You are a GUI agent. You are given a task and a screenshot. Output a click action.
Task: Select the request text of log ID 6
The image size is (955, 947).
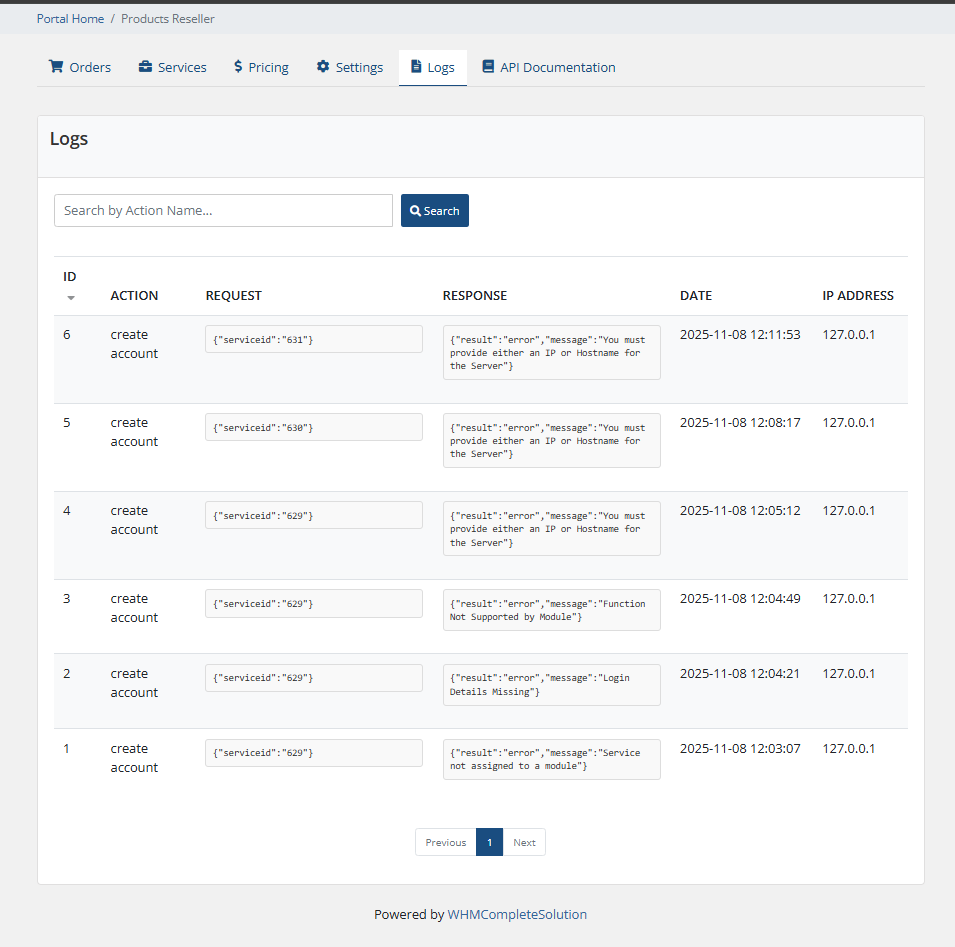[x=313, y=338]
